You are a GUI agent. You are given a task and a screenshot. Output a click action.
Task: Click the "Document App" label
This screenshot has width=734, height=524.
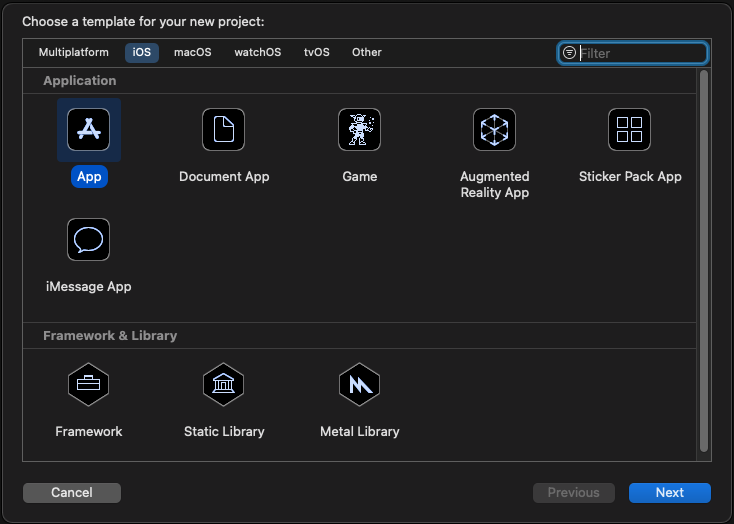click(224, 177)
